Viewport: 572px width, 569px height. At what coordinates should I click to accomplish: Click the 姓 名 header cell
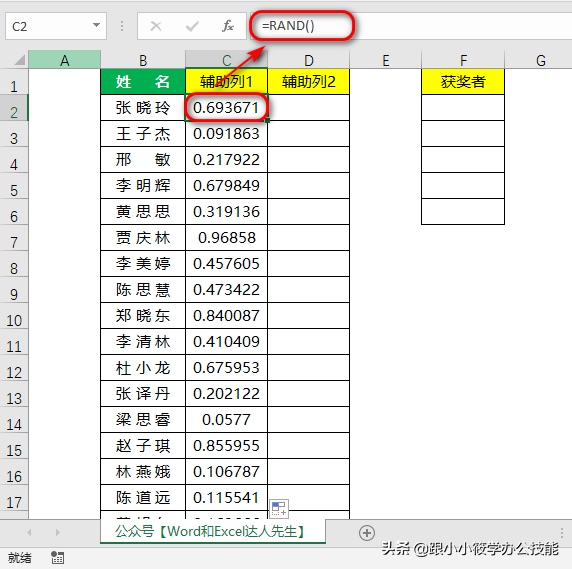pos(143,82)
